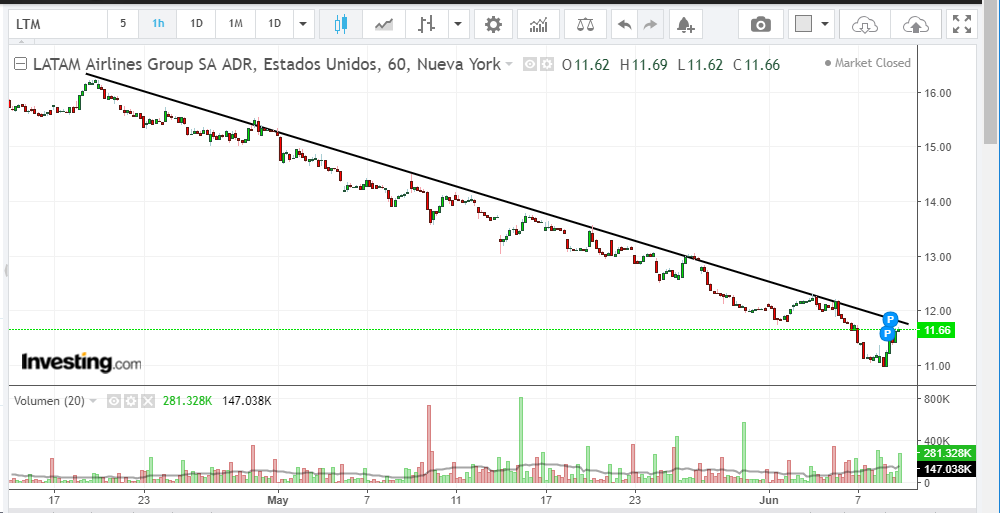The height and width of the screenshot is (513, 1000).
Task: Switch to line chart style
Action: (x=384, y=24)
